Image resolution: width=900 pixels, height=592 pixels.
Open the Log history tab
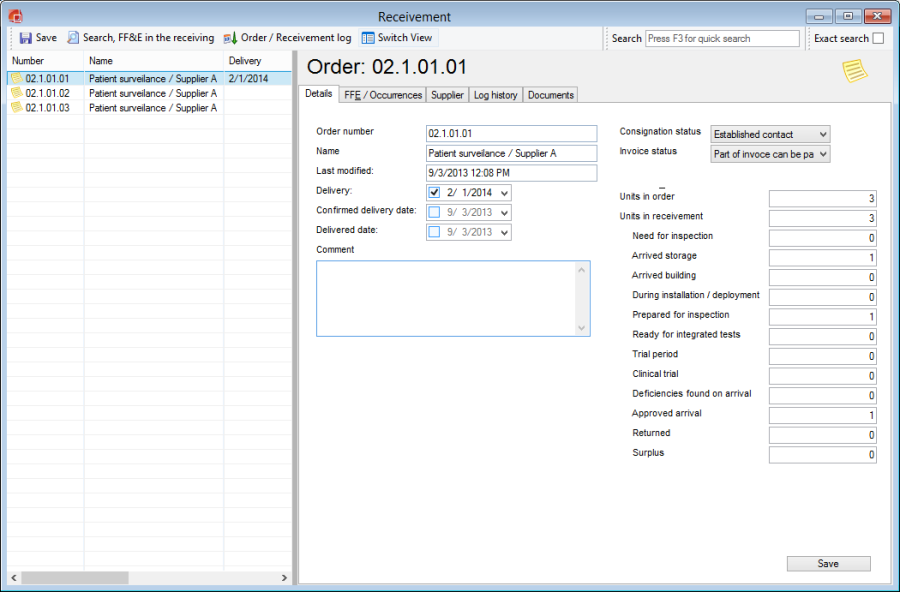(495, 95)
